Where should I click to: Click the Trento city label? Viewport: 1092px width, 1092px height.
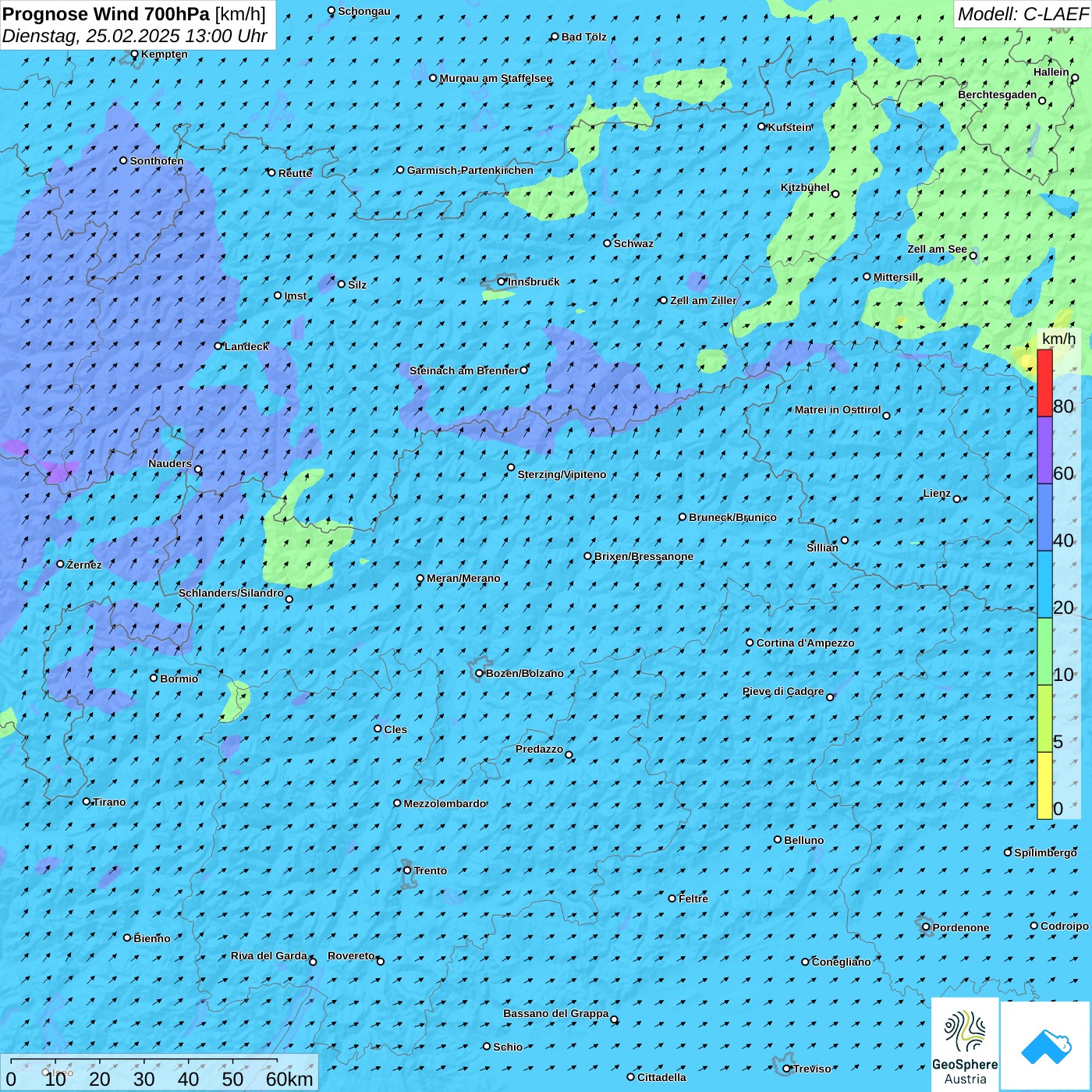430,870
